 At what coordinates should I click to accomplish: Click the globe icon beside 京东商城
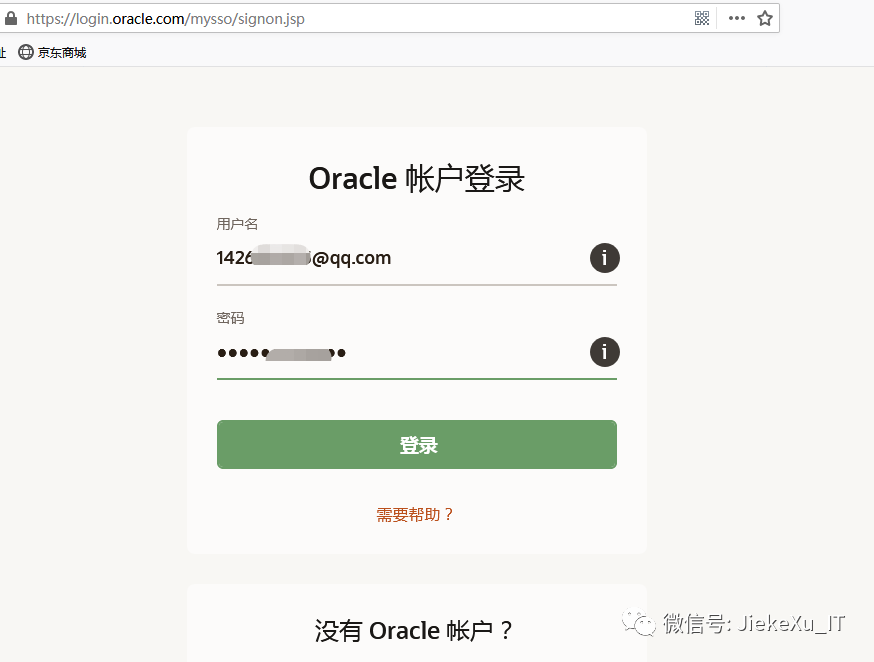tap(26, 52)
